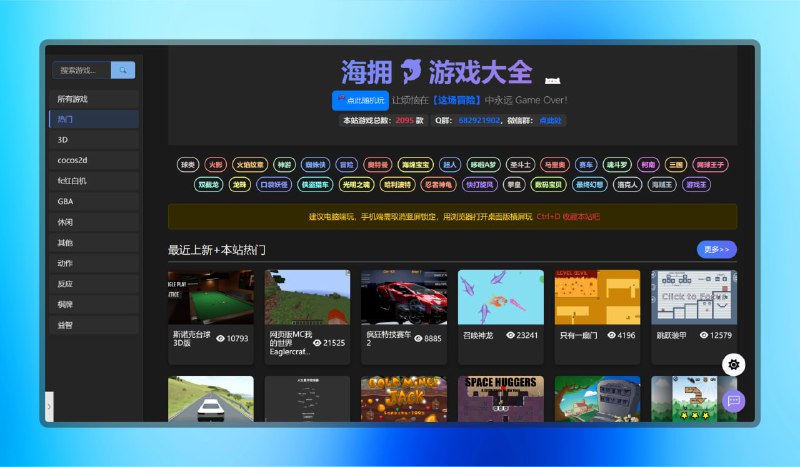
Task: Click the magnifier search button
Action: [x=123, y=70]
